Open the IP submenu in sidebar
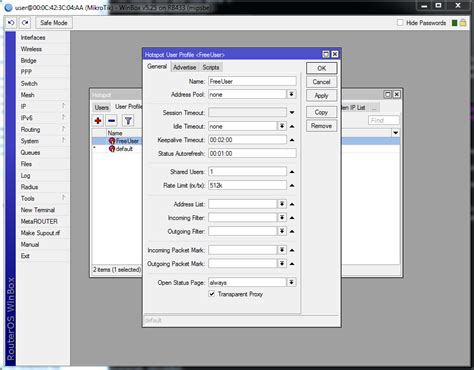Viewport: 474px width, 370px height. tap(43, 106)
